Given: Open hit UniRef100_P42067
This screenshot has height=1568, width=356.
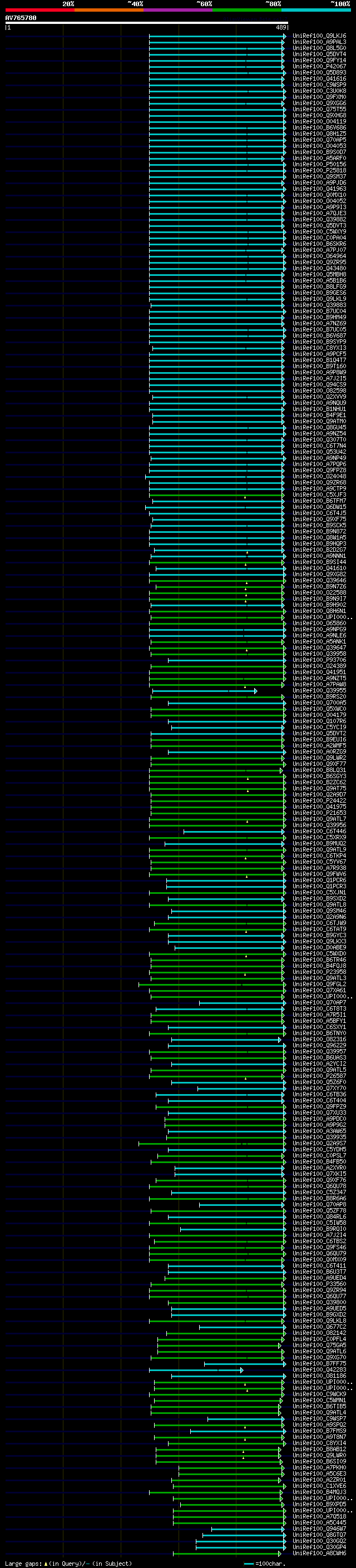Looking at the screenshot, I should click(319, 66).
